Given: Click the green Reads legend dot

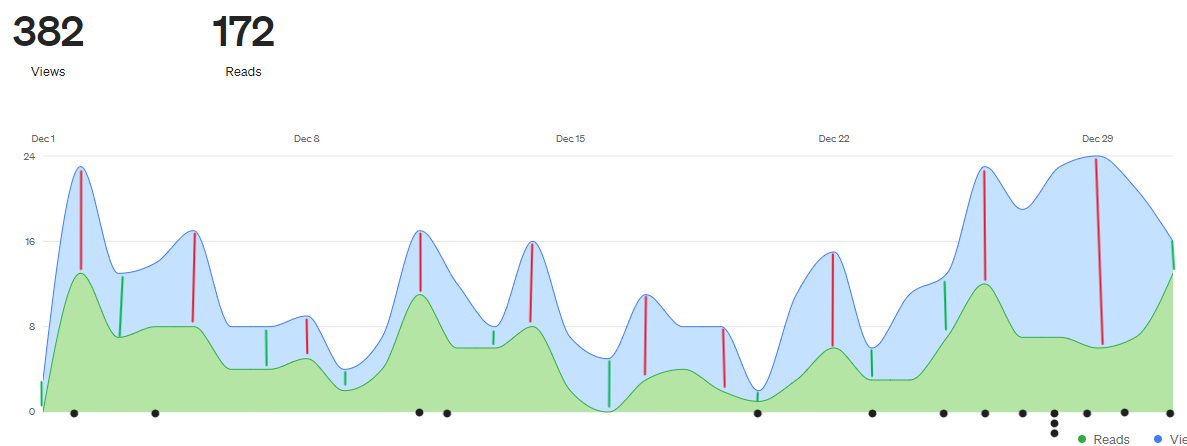Looking at the screenshot, I should tap(1081, 439).
